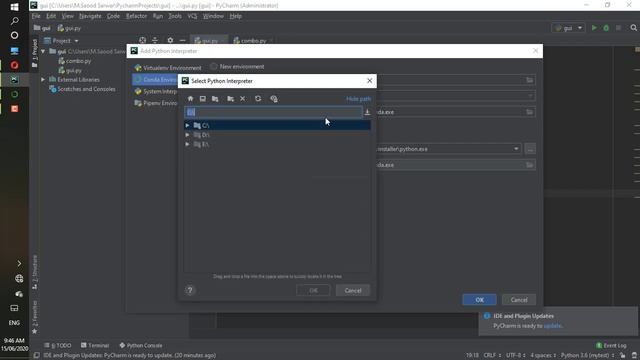This screenshot has width=640, height=360.
Task: Collapse all items in Project panel
Action: coord(155,40)
